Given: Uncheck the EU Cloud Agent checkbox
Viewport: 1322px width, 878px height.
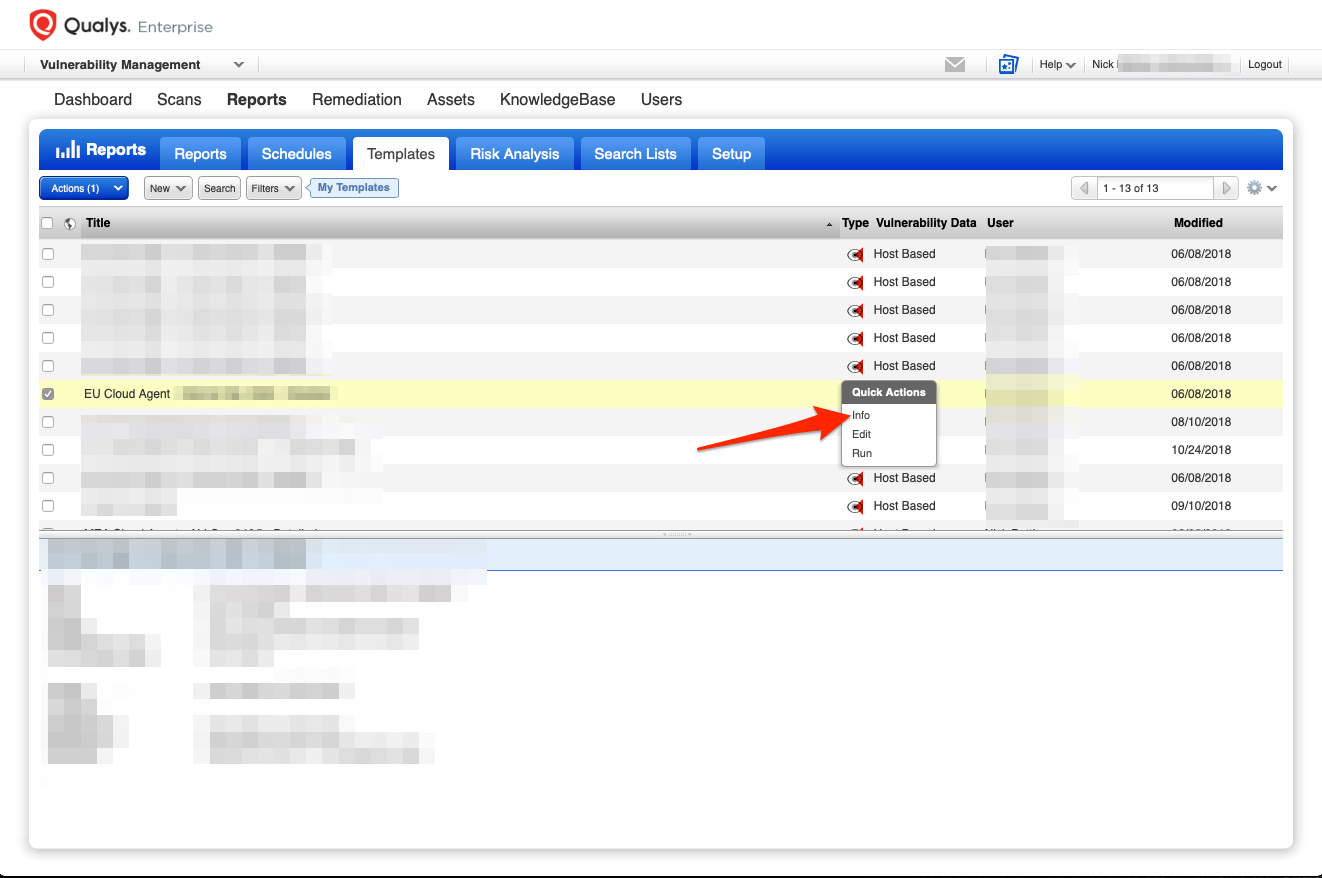Looking at the screenshot, I should tap(48, 394).
